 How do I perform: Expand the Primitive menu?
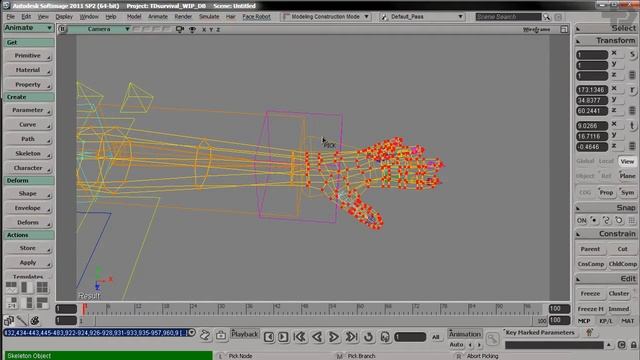pyautogui.click(x=29, y=56)
